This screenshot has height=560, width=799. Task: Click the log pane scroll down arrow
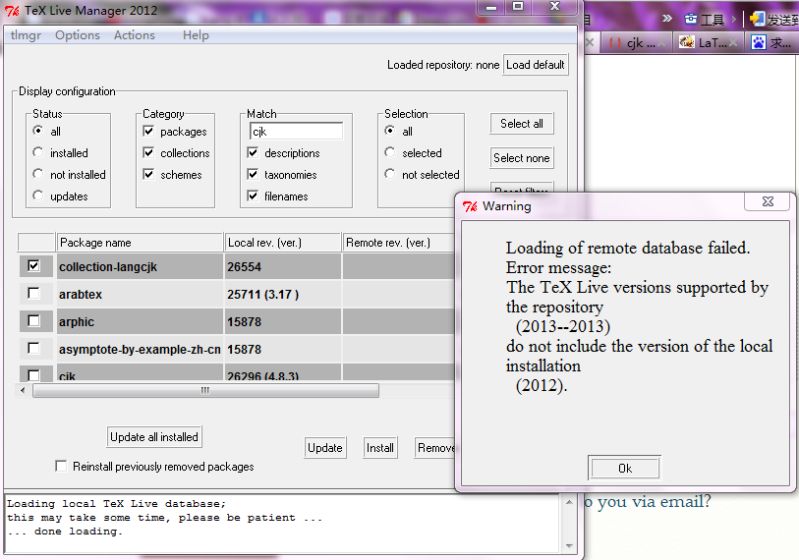[569, 546]
